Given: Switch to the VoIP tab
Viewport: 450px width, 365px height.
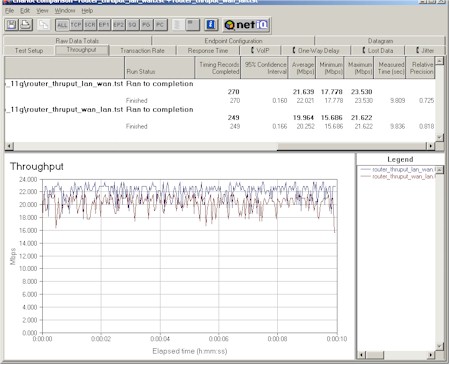Looking at the screenshot, I should [x=260, y=51].
